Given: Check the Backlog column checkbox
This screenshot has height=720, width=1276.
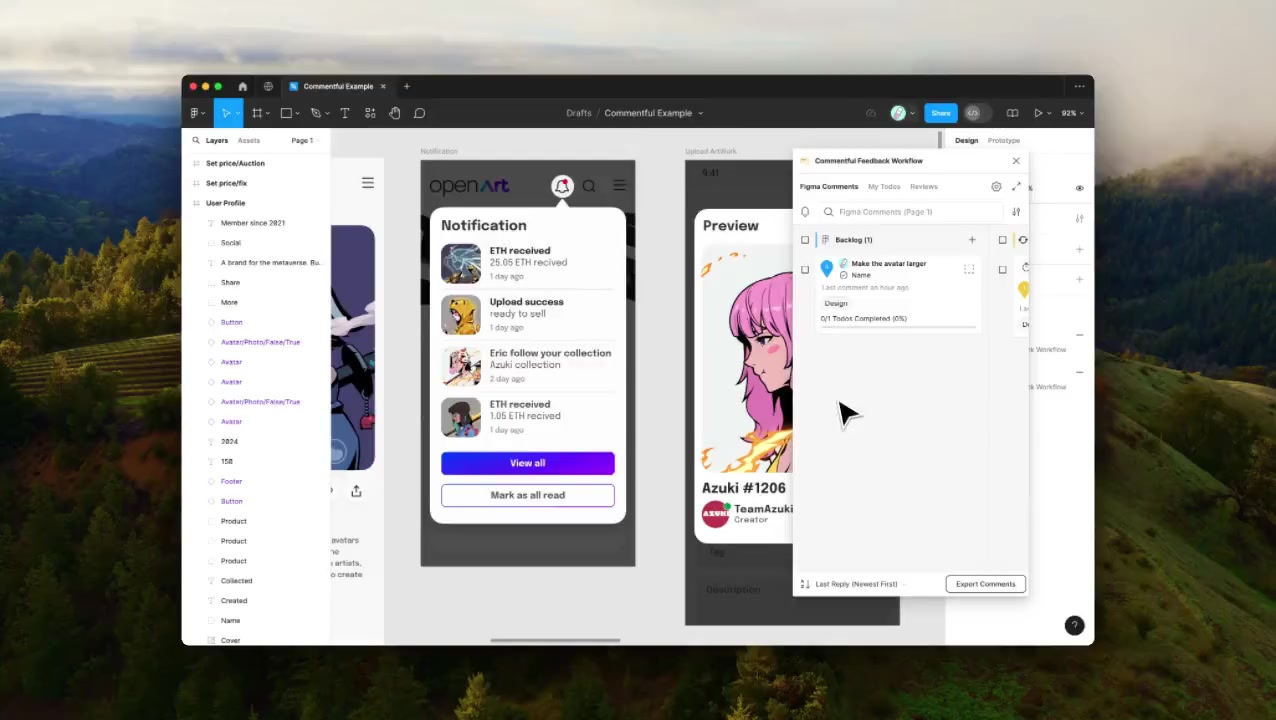Looking at the screenshot, I should point(805,240).
